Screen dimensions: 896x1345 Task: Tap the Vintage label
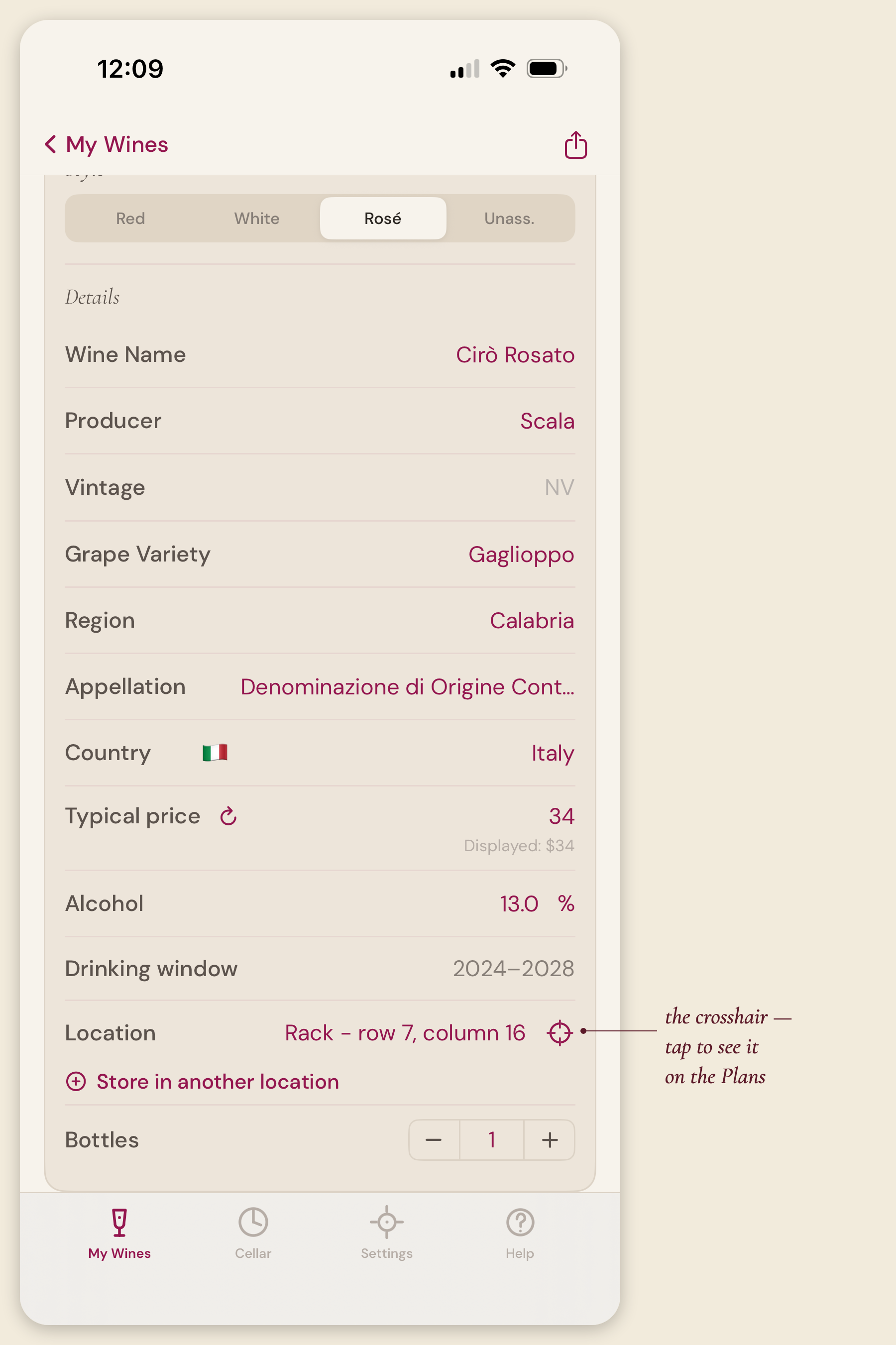click(105, 487)
